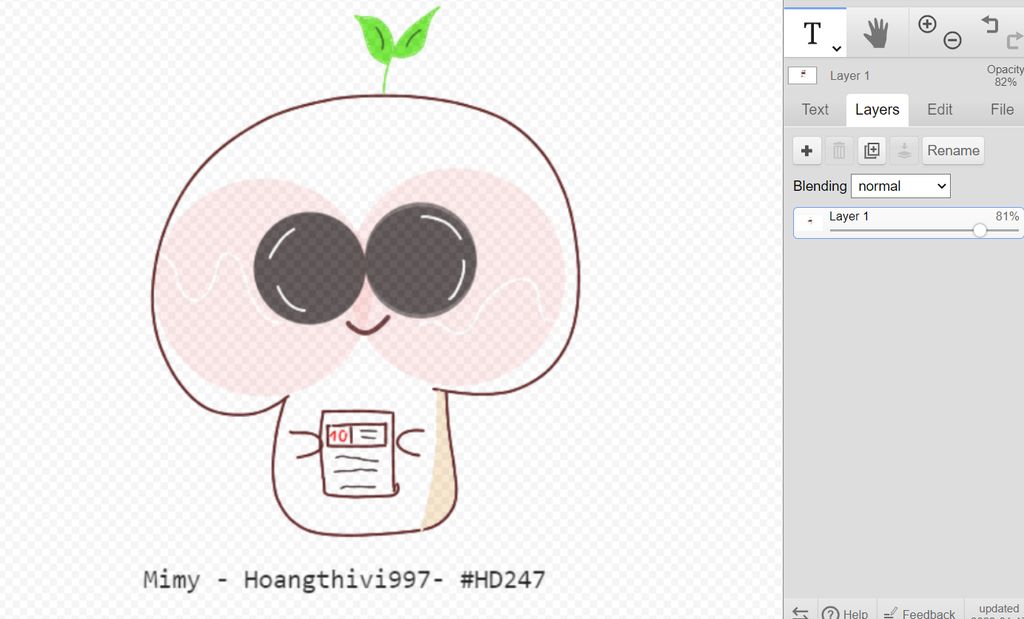
Task: Select the Layer 1 row in the layers list
Action: click(908, 223)
